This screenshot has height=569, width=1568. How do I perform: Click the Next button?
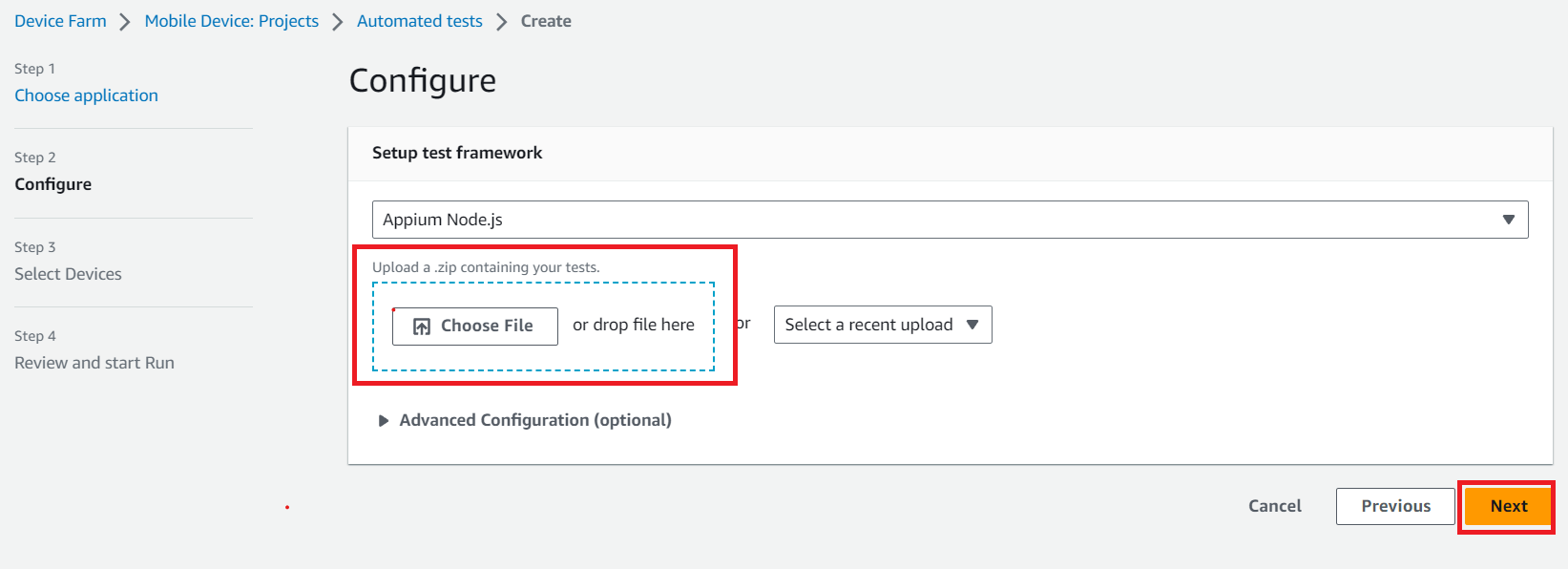click(1508, 506)
